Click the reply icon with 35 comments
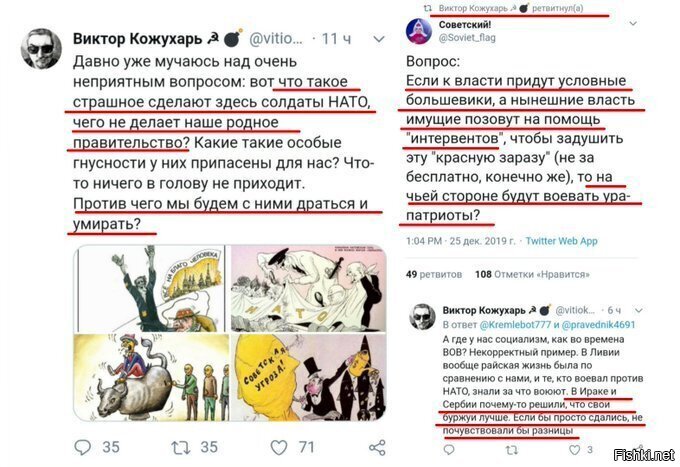The height and width of the screenshot is (467, 680). (83, 447)
